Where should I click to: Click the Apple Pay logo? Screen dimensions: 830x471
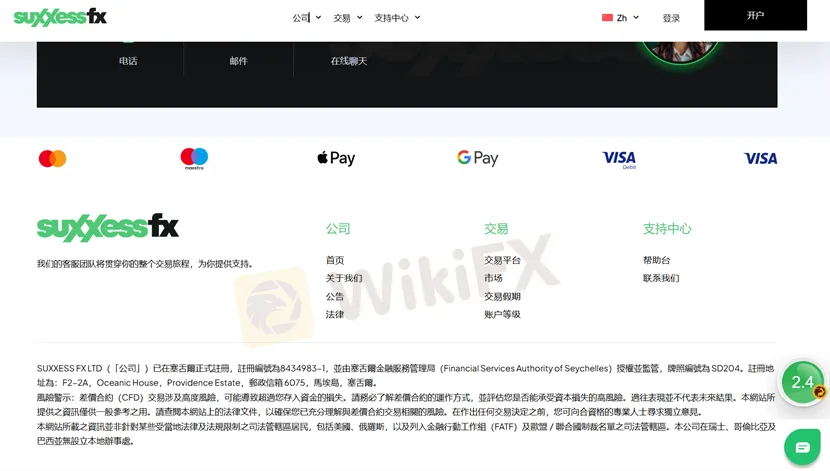[336, 158]
